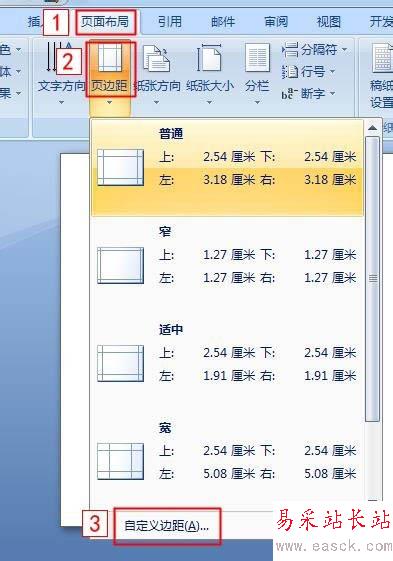Open the 页面布局 ribbon tab
The image size is (393, 561).
105,22
